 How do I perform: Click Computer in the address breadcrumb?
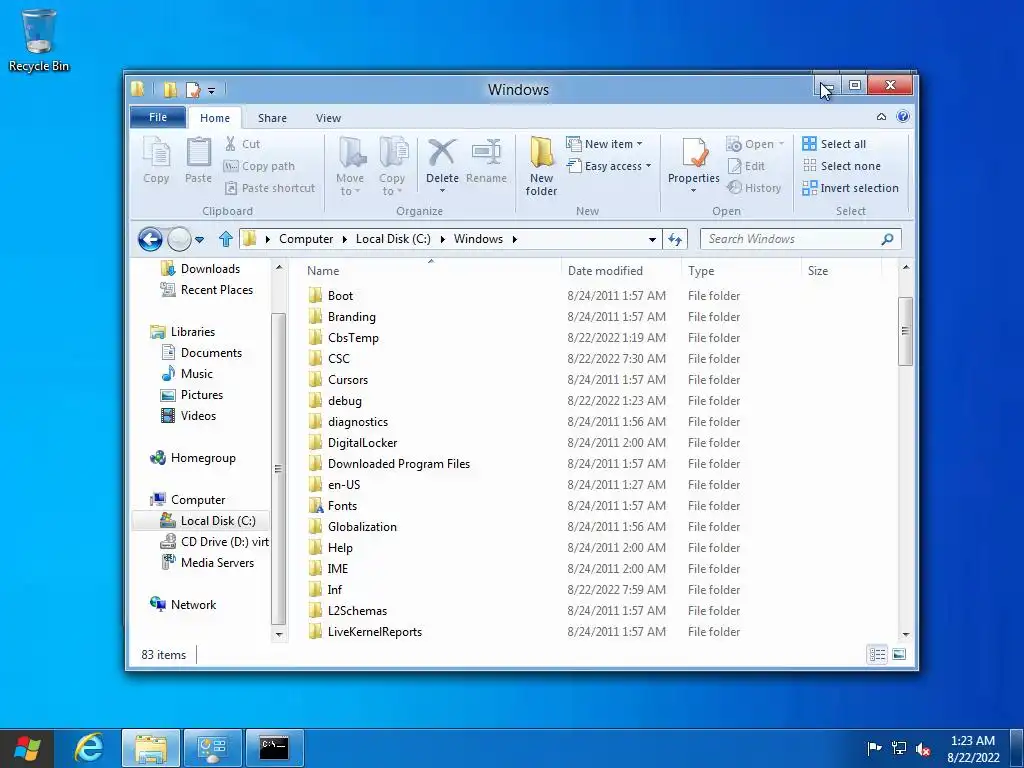click(x=306, y=239)
